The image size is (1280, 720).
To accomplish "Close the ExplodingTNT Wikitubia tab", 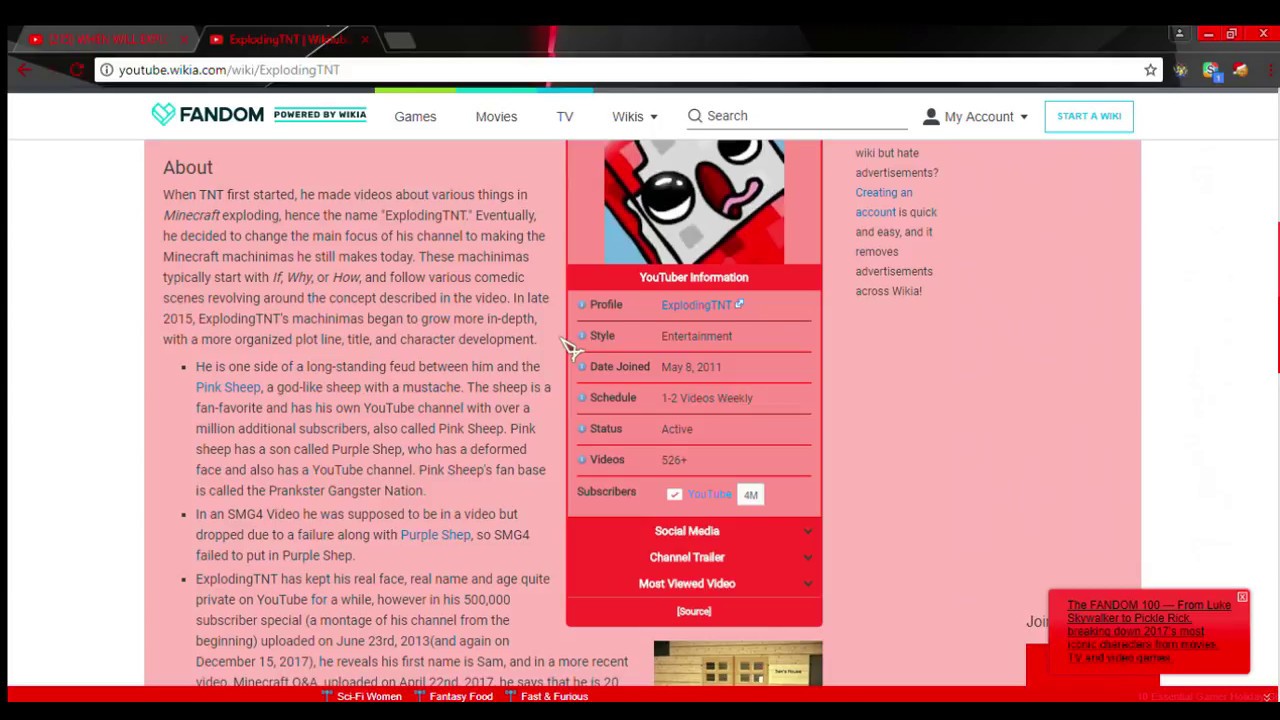I will (x=364, y=40).
